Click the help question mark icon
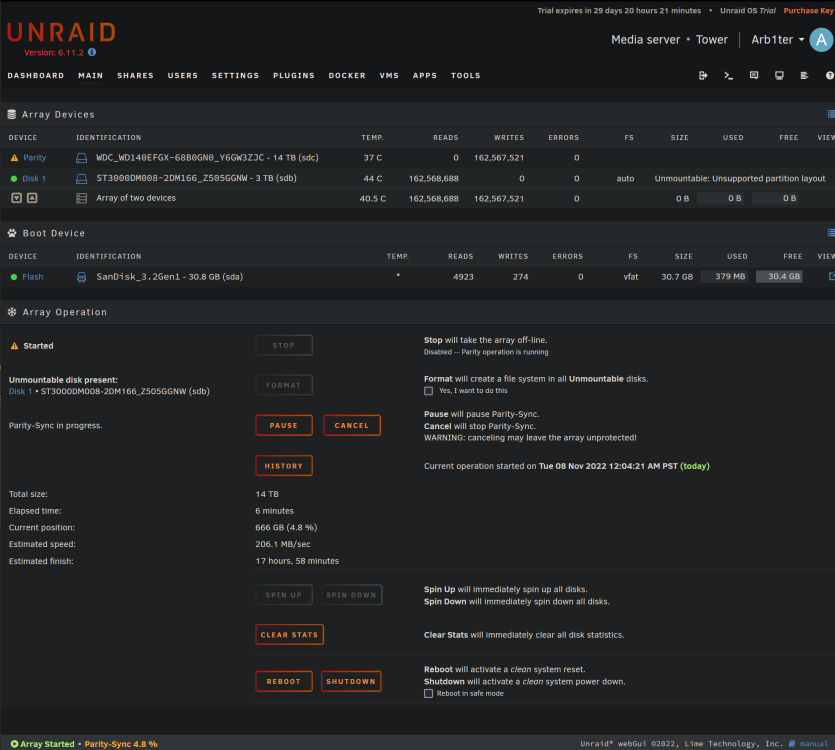This screenshot has height=750, width=835. (x=830, y=76)
